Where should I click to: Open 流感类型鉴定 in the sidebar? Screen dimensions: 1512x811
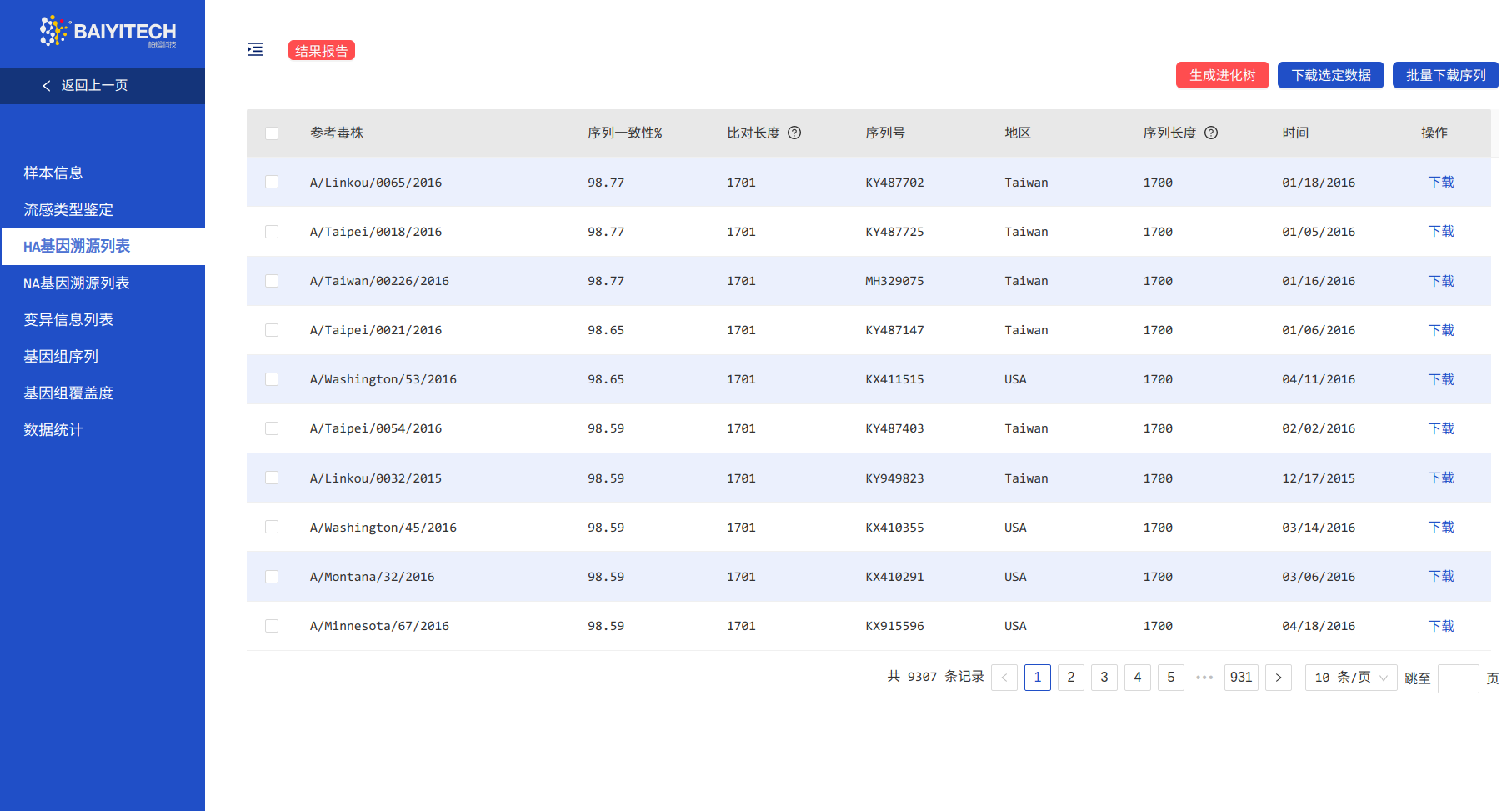click(103, 209)
